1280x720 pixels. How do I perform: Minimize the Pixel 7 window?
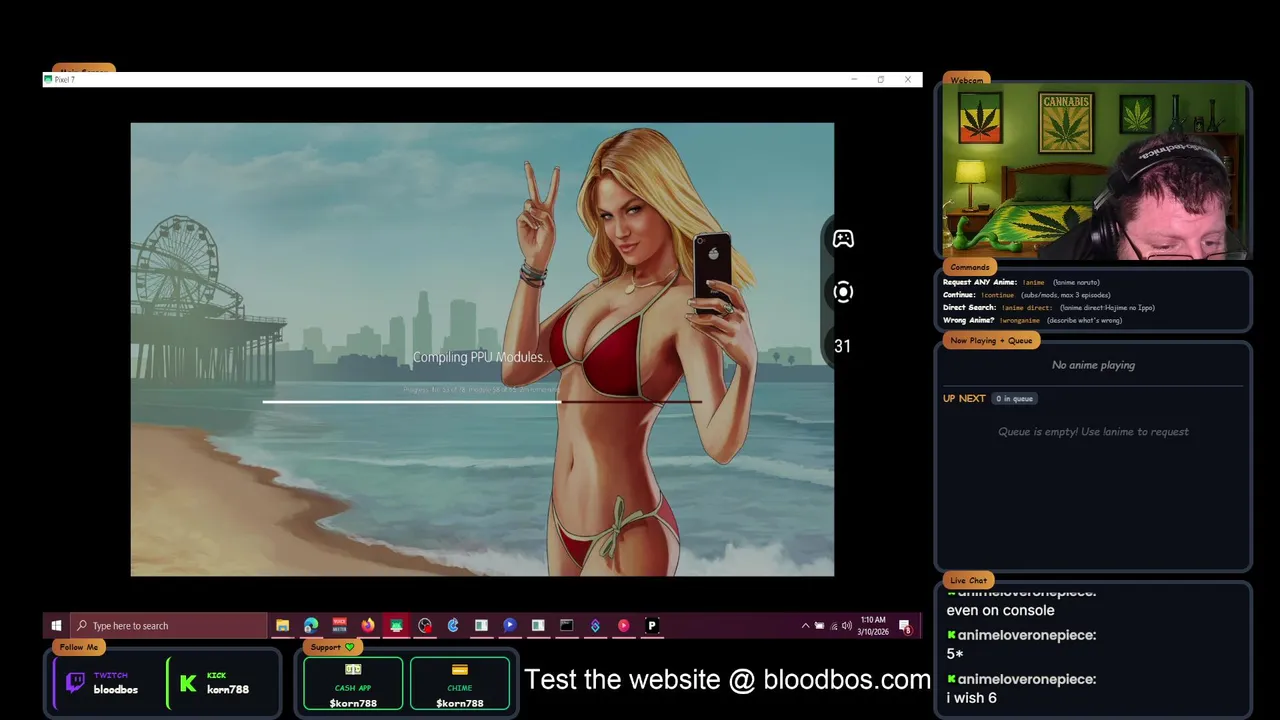[x=854, y=80]
